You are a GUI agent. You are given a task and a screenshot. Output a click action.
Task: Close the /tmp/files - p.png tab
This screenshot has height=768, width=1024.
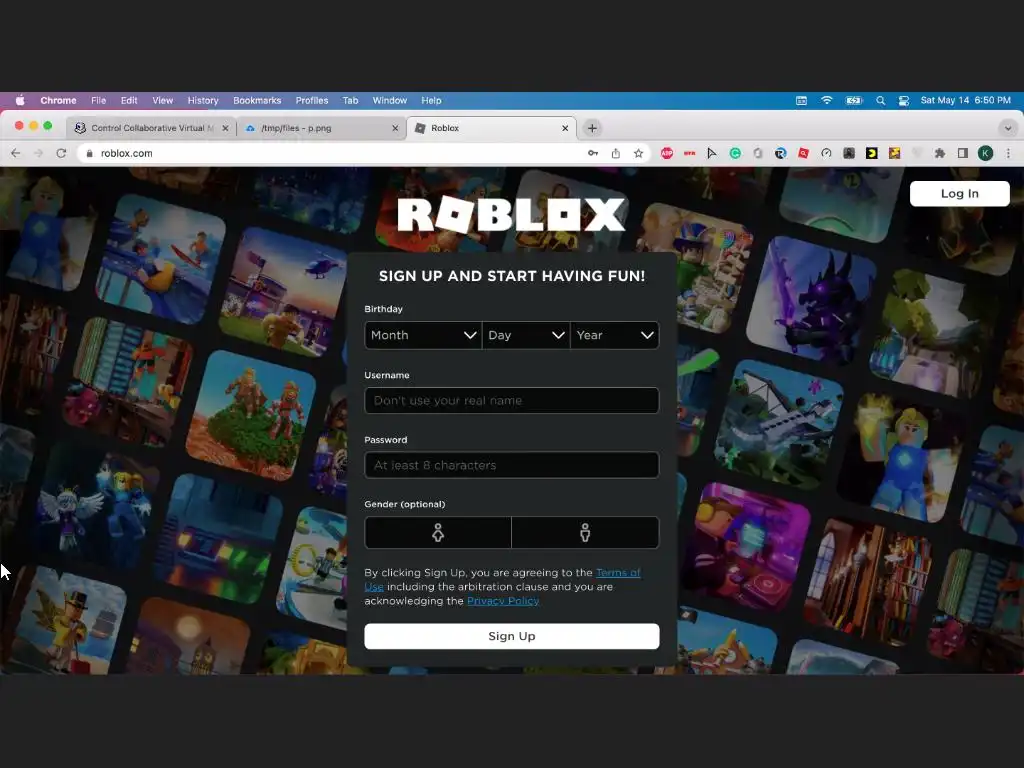tap(395, 128)
